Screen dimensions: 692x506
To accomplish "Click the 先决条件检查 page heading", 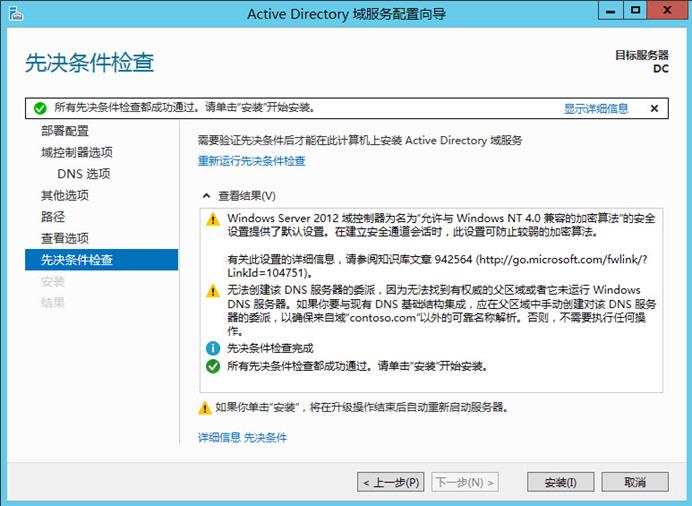I will click(x=90, y=63).
